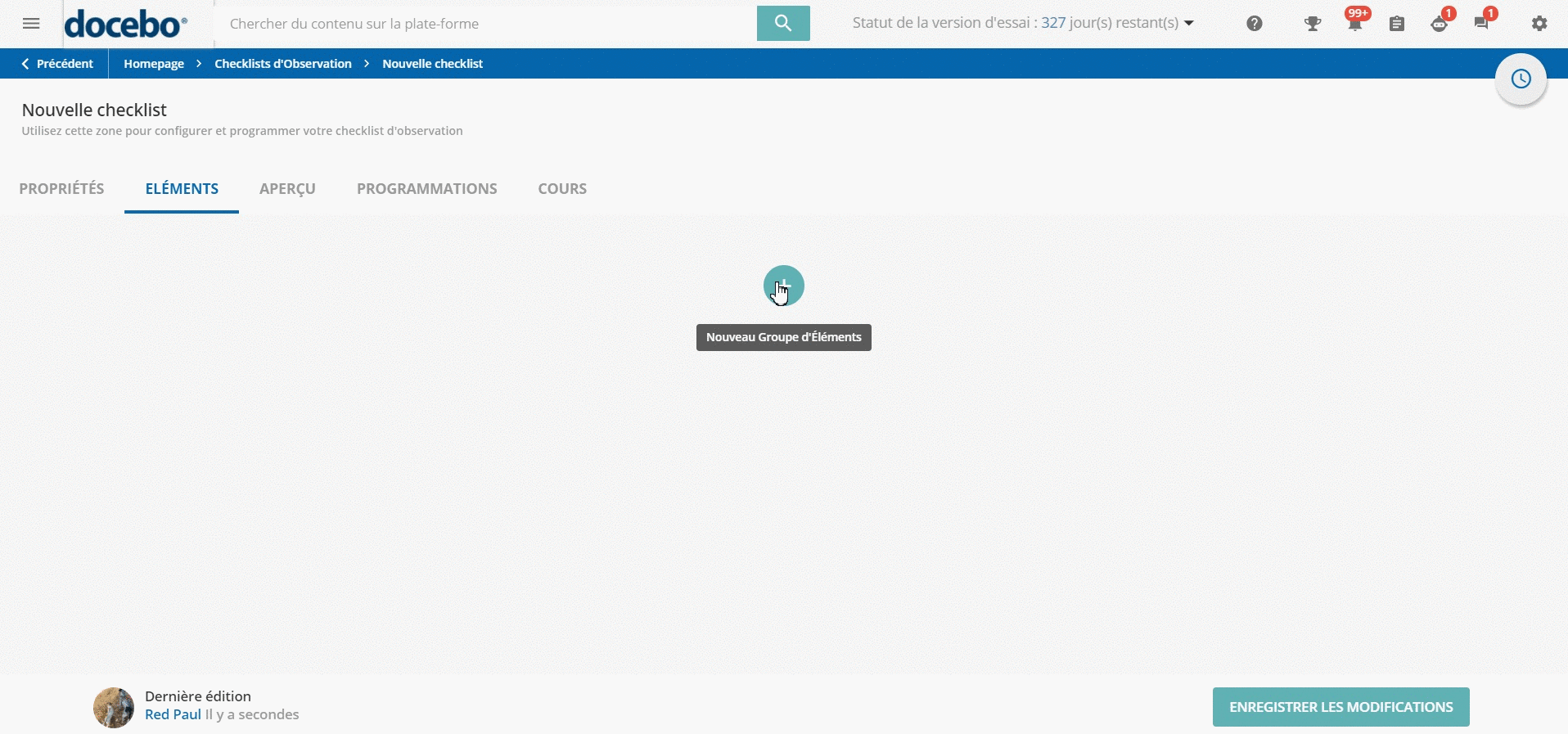The width and height of the screenshot is (1568, 734).
Task: Open the admin settings gear
Action: pos(1539,24)
